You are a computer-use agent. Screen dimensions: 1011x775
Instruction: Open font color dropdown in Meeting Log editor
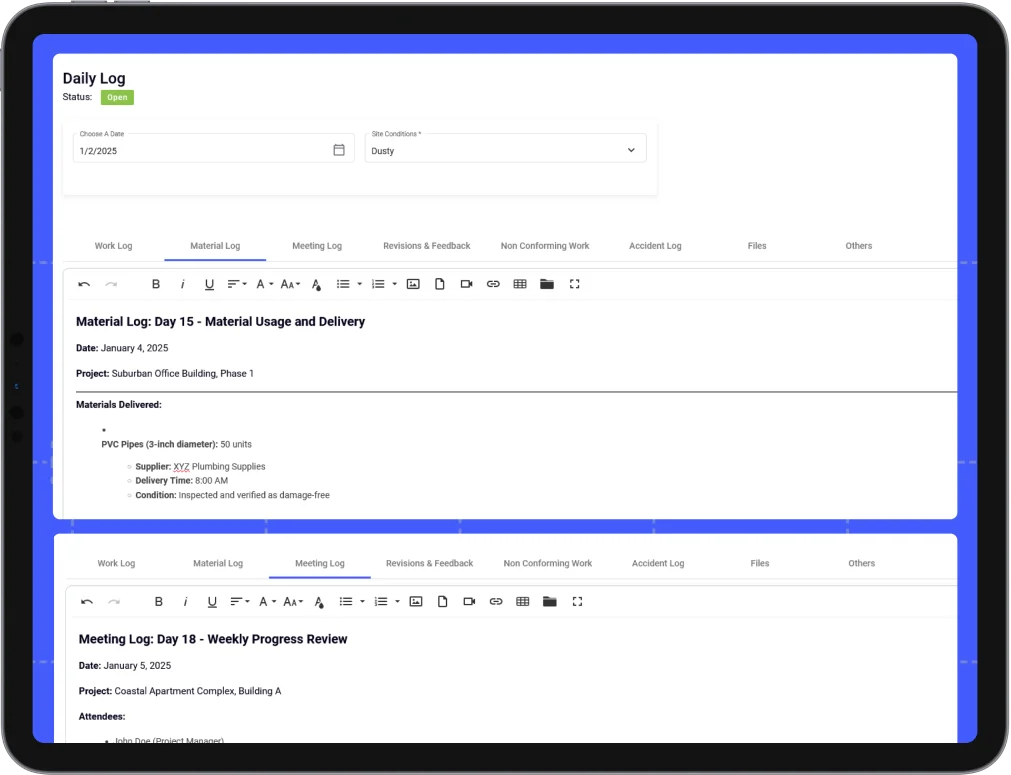(x=267, y=602)
